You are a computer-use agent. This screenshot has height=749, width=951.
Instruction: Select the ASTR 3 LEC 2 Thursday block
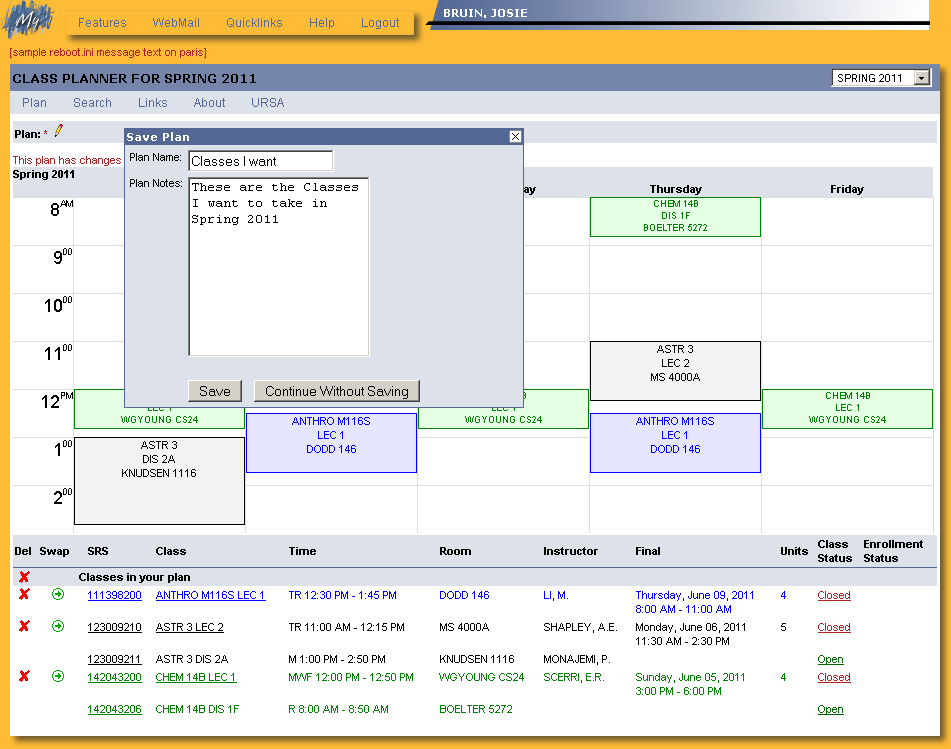click(x=675, y=370)
